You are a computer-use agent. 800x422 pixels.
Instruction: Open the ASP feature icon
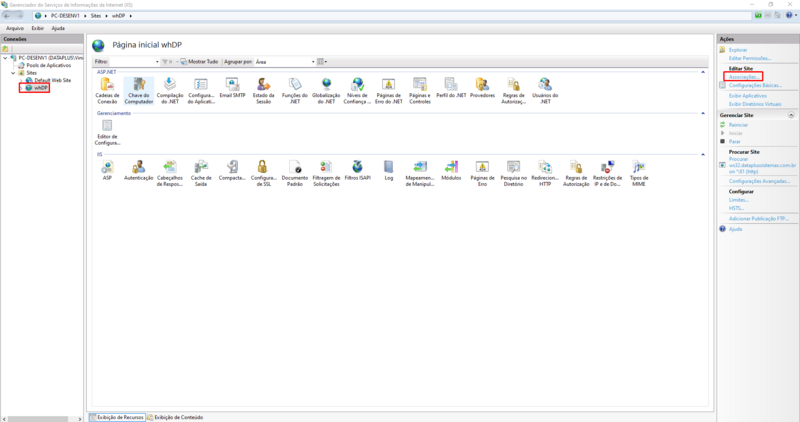pos(107,170)
